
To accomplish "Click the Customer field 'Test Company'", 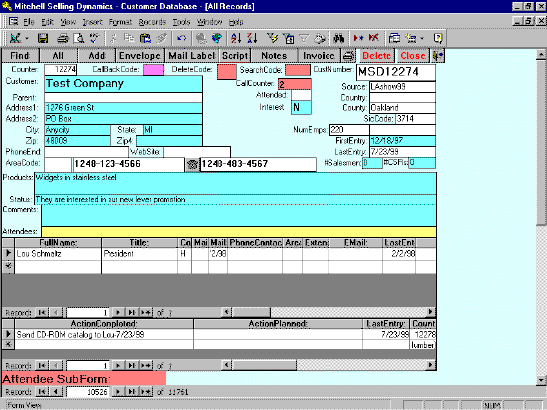I will pos(123,84).
